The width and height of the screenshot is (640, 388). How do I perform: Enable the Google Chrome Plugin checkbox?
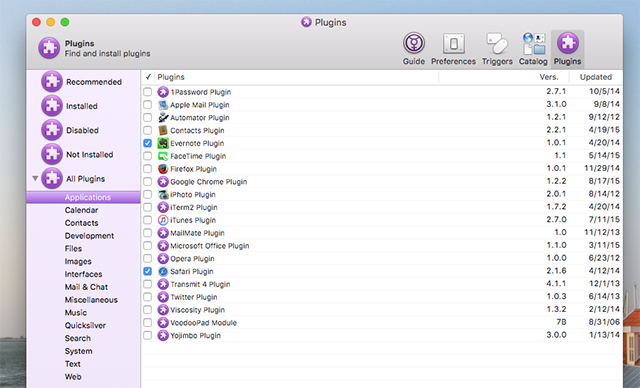click(147, 182)
